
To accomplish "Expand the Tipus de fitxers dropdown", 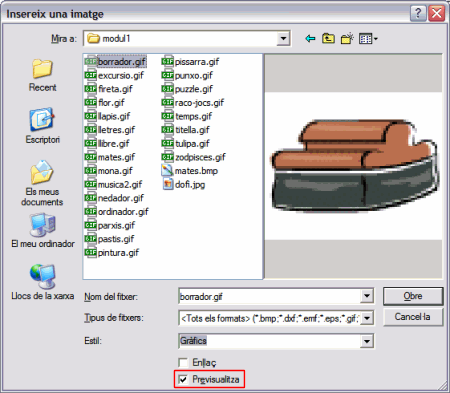I will point(367,318).
